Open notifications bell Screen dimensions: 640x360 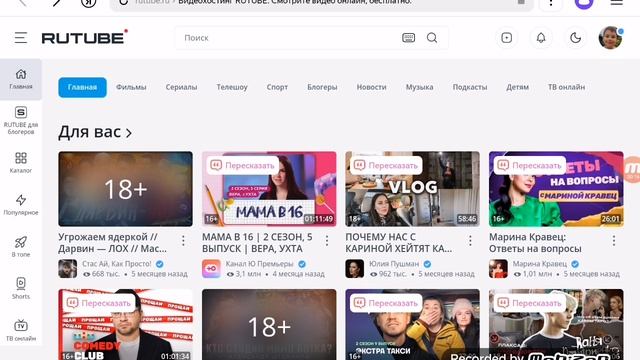[x=541, y=38]
